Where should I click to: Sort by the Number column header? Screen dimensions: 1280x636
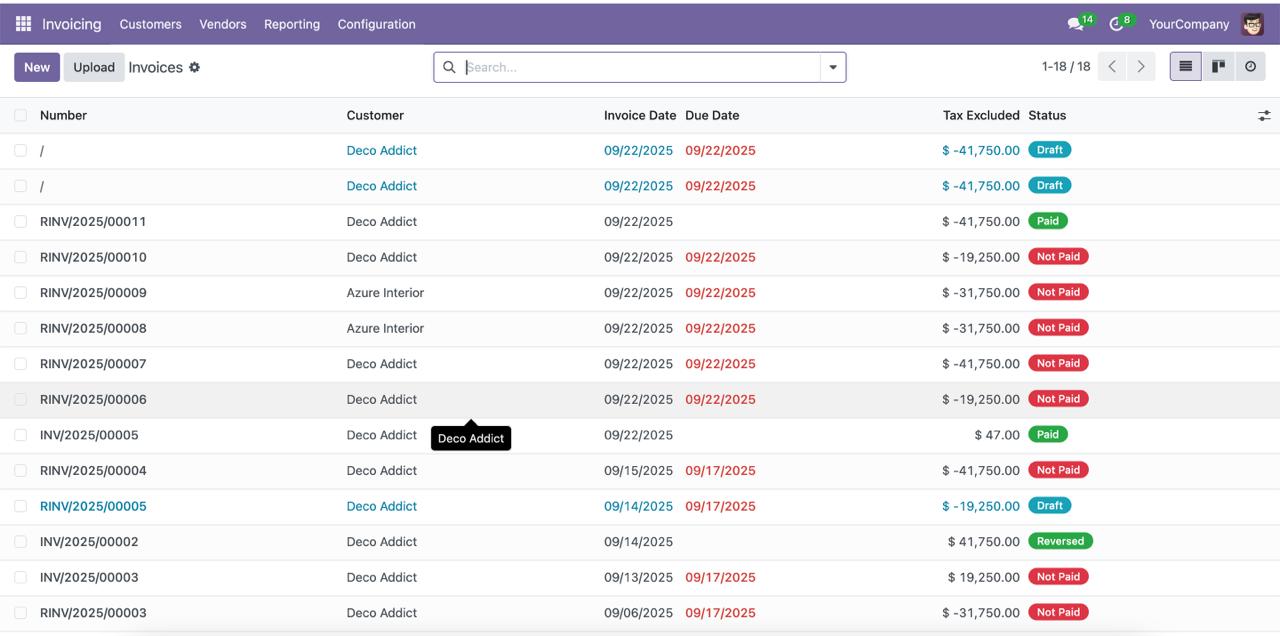[x=63, y=115]
